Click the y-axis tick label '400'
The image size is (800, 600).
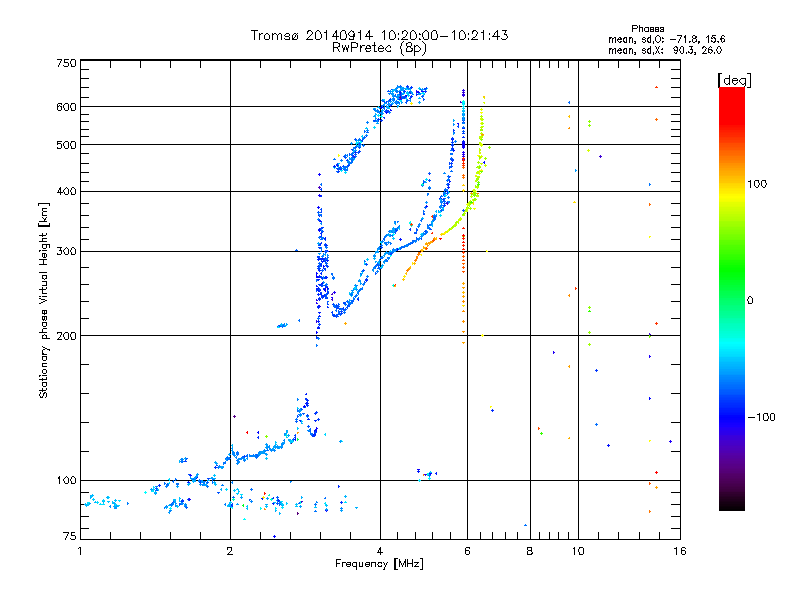(x=66, y=191)
